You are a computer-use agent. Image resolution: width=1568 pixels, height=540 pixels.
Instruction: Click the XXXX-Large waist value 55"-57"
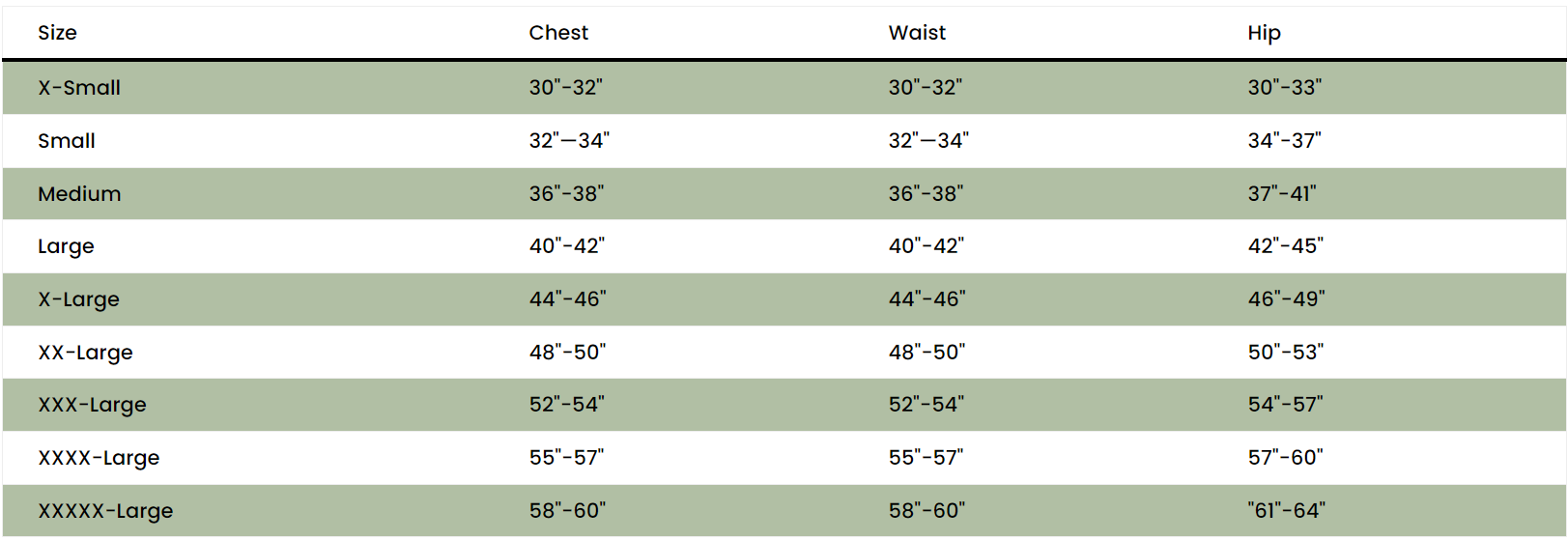[x=926, y=458]
